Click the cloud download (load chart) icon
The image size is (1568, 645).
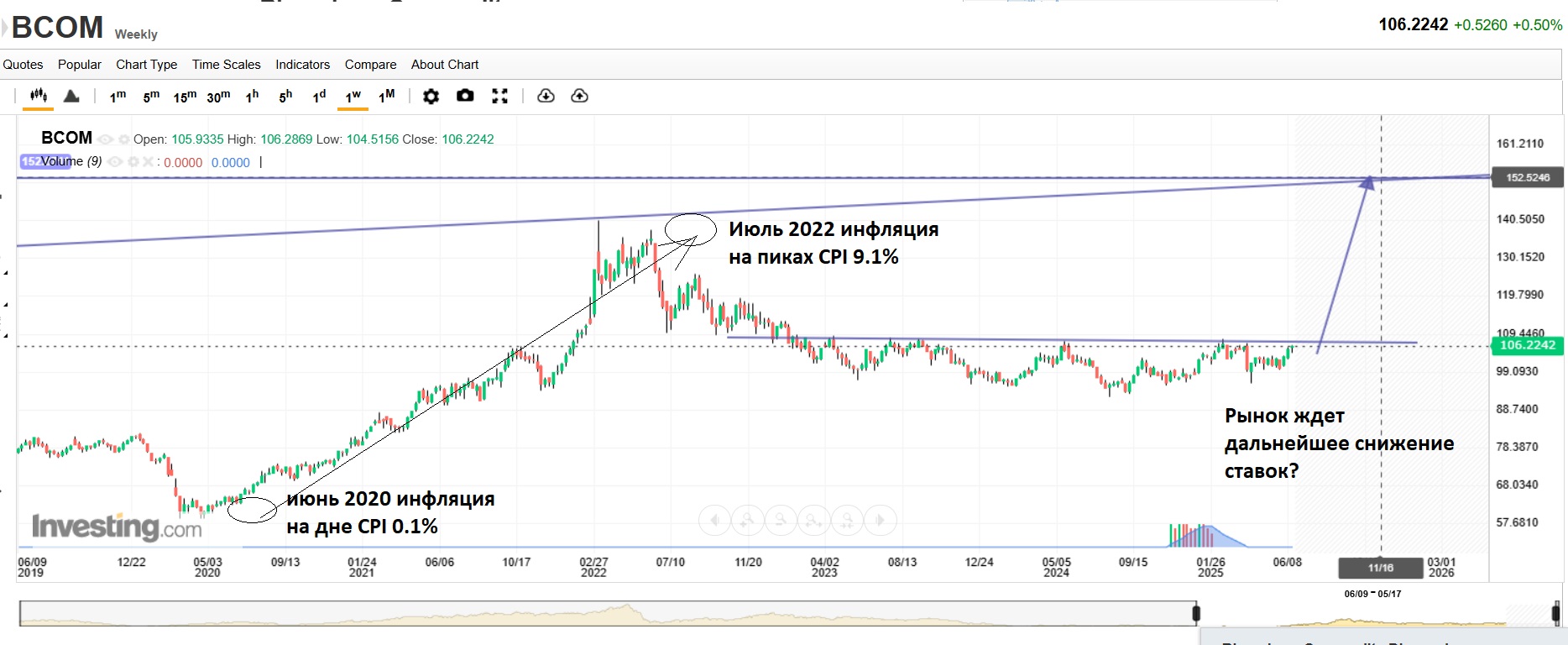point(546,96)
